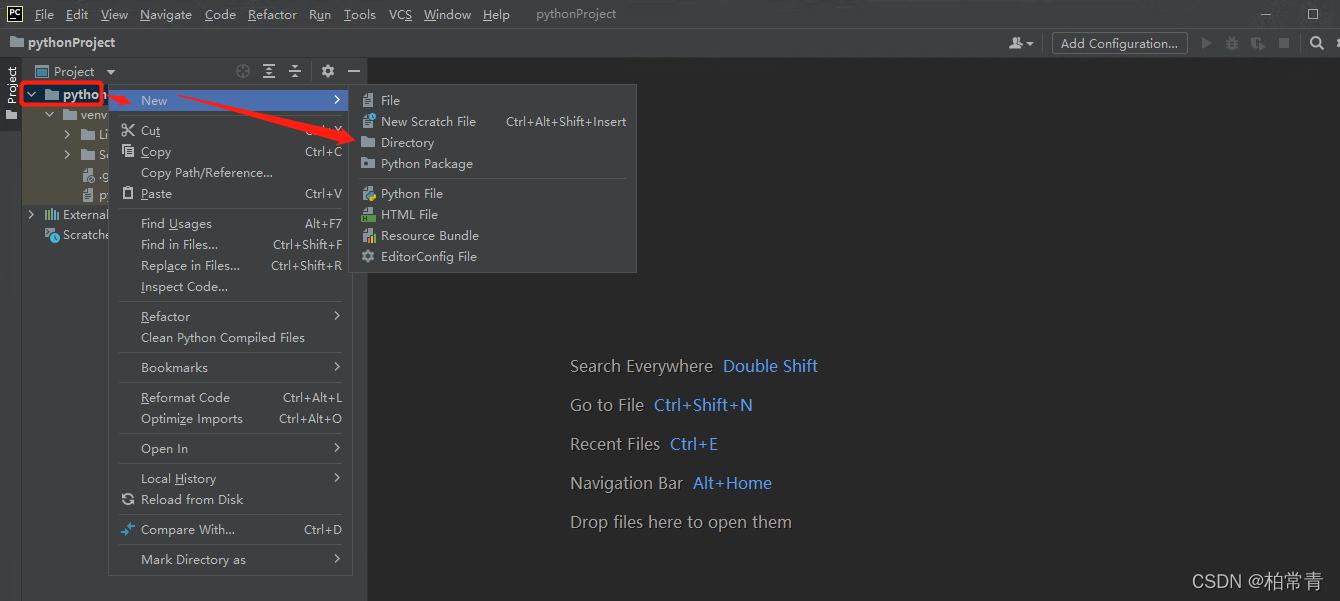Image resolution: width=1340 pixels, height=601 pixels.
Task: Click the Run arrow icon in toolbar
Action: coord(1206,43)
